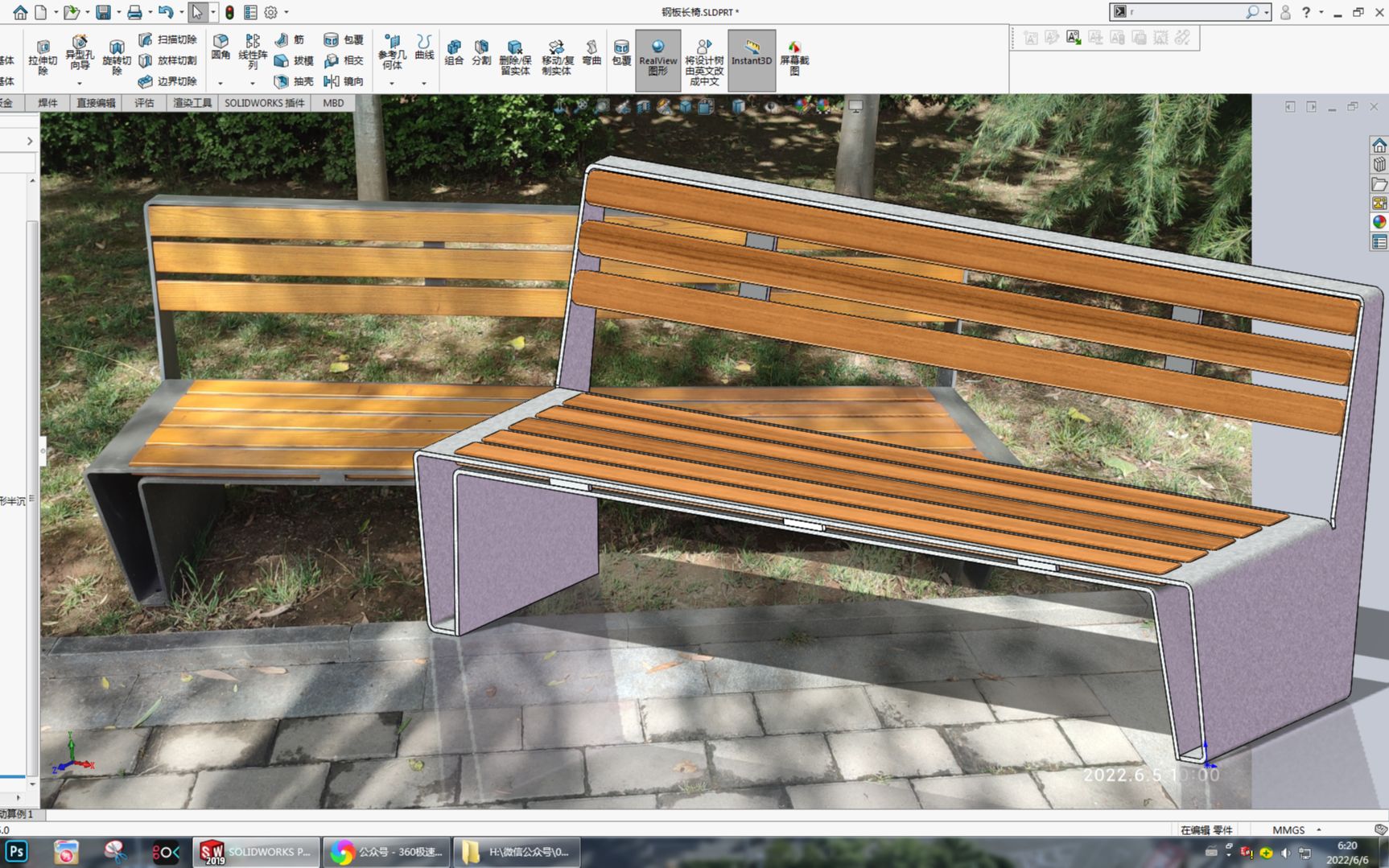The height and width of the screenshot is (868, 1389).
Task: Open dropdown arrow next to Save icon
Action: pyautogui.click(x=118, y=12)
